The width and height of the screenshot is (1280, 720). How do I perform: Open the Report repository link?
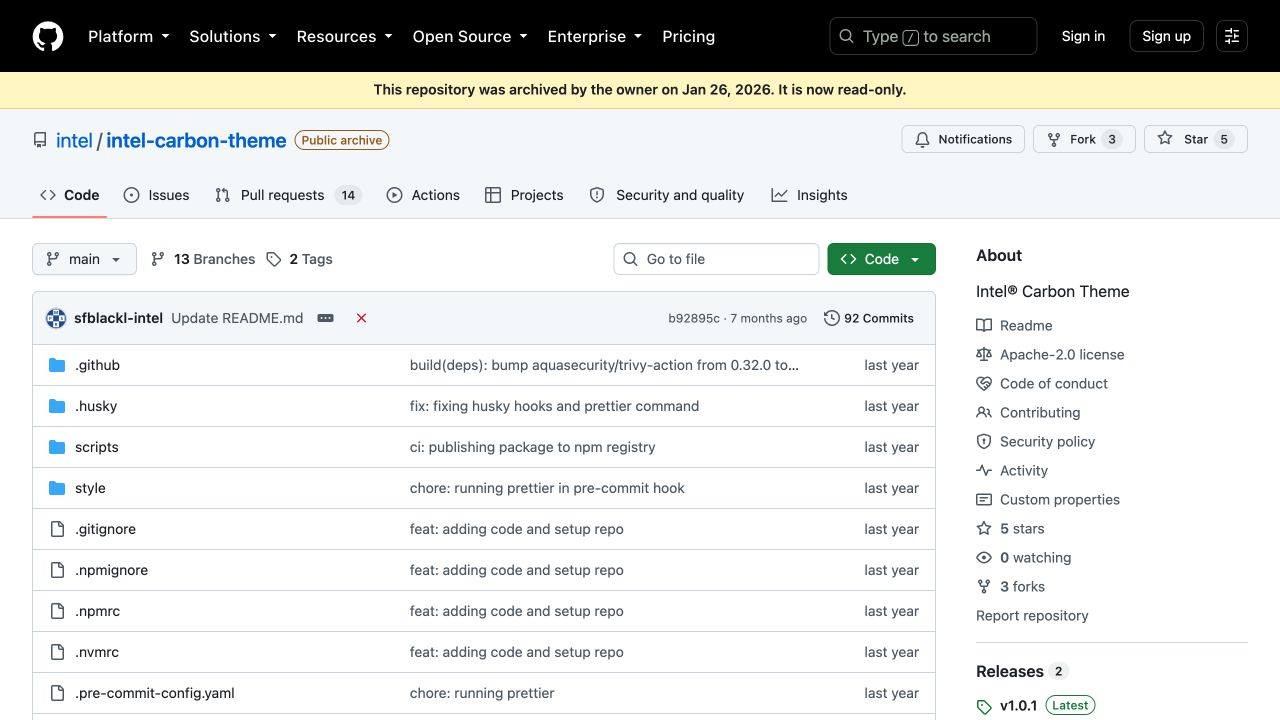(1032, 615)
